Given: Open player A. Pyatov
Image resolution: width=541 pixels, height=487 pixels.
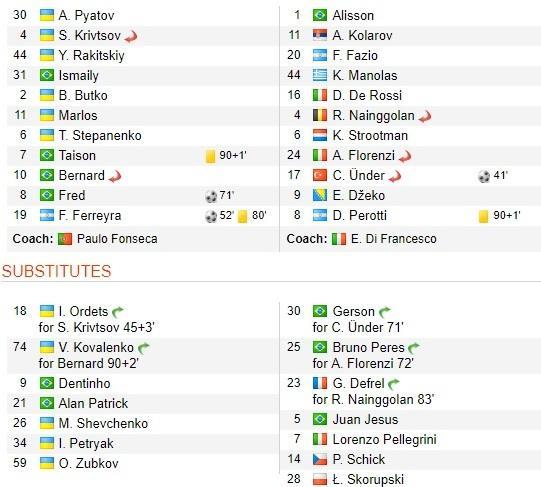Looking at the screenshot, I should (86, 16).
